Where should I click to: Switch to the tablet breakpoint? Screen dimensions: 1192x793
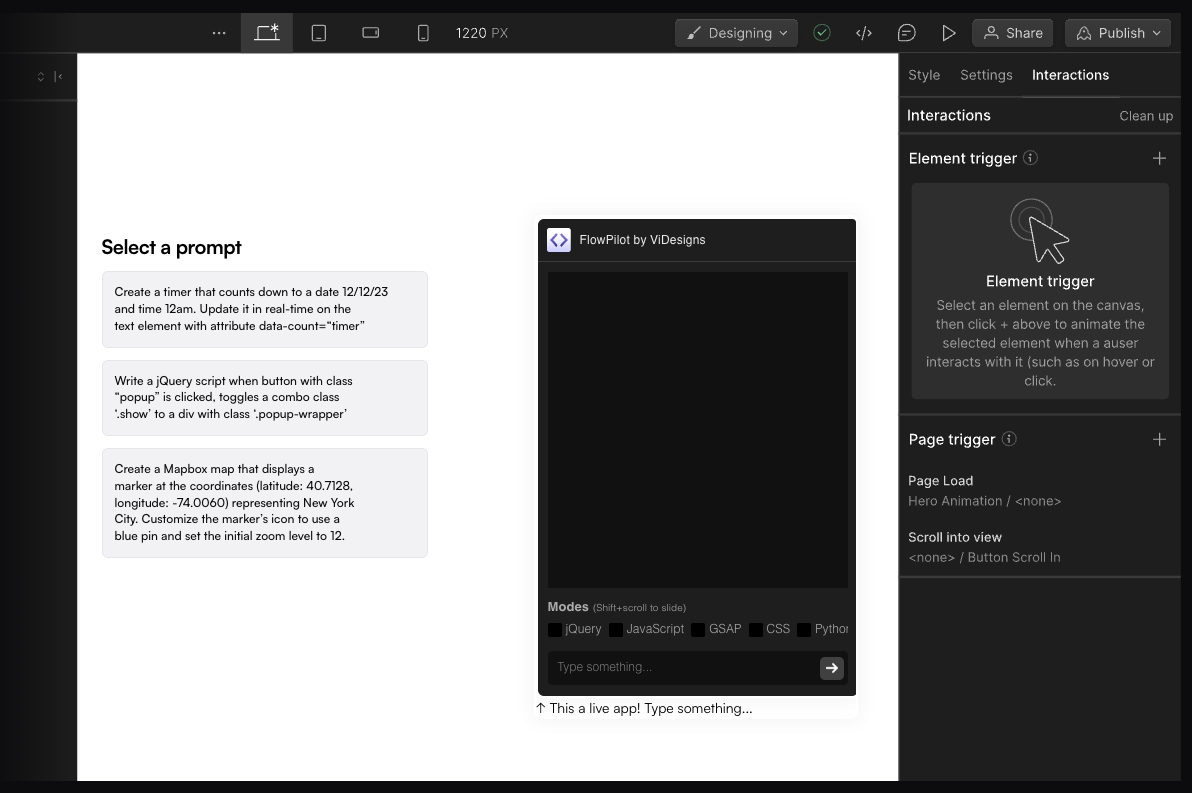coord(319,32)
